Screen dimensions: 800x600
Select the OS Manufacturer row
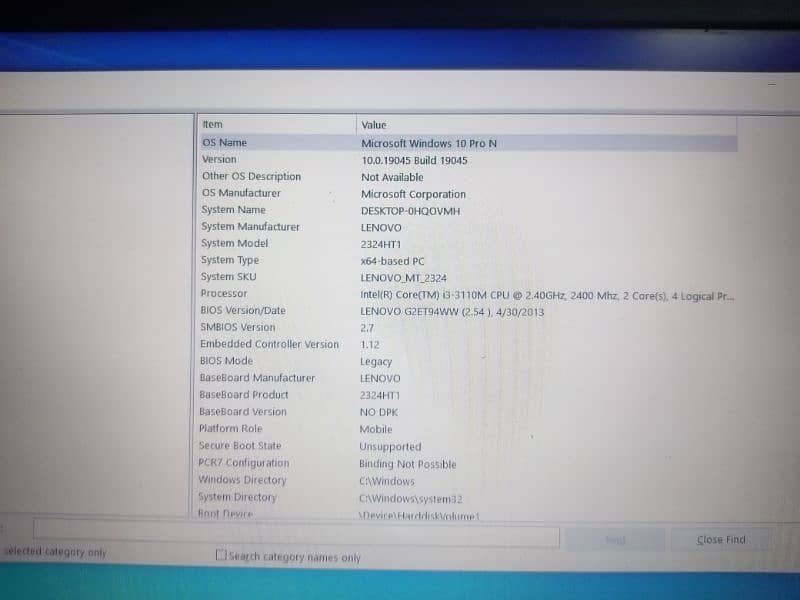tap(241, 193)
